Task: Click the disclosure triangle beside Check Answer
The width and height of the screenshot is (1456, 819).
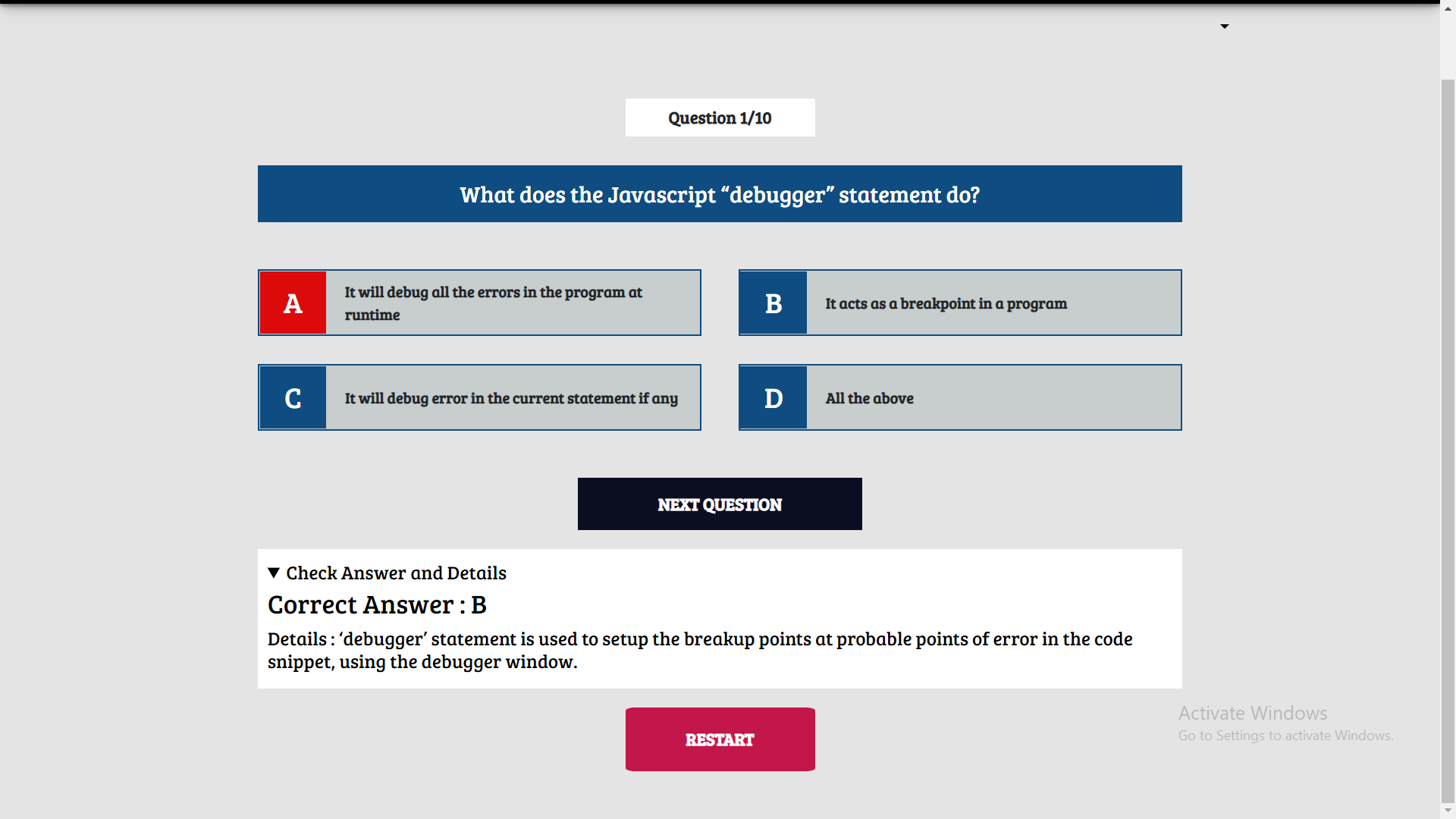Action: [x=274, y=574]
